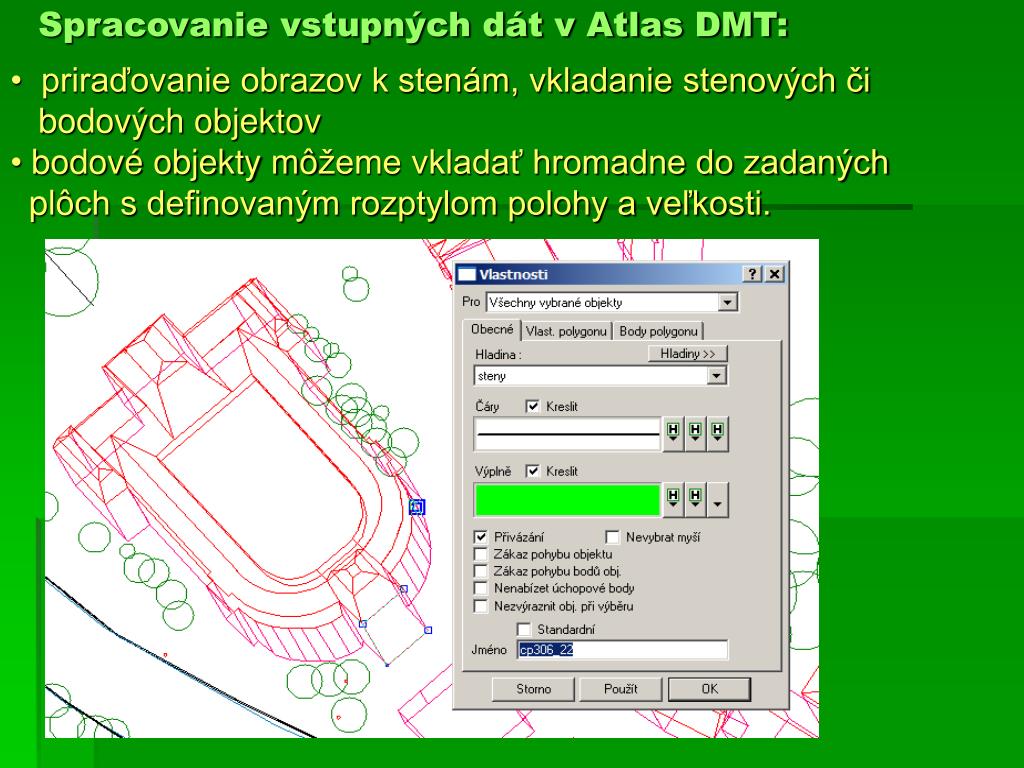Open the small arrow menu beside the fill swatch
Screen dimensions: 1024x768
coord(717,501)
